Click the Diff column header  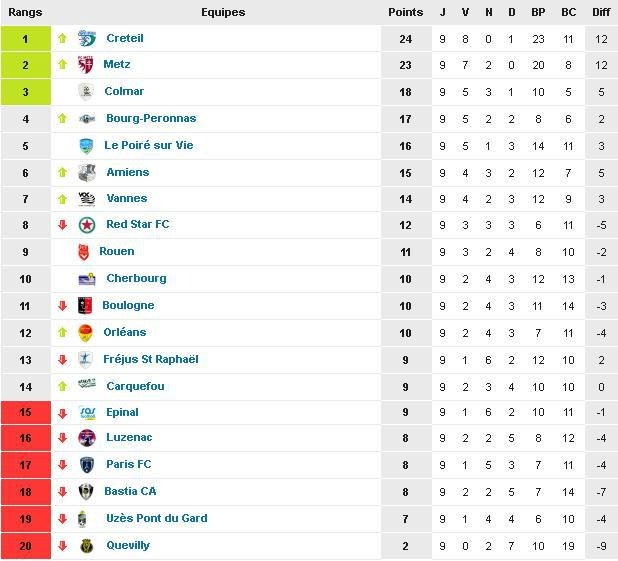coord(601,12)
